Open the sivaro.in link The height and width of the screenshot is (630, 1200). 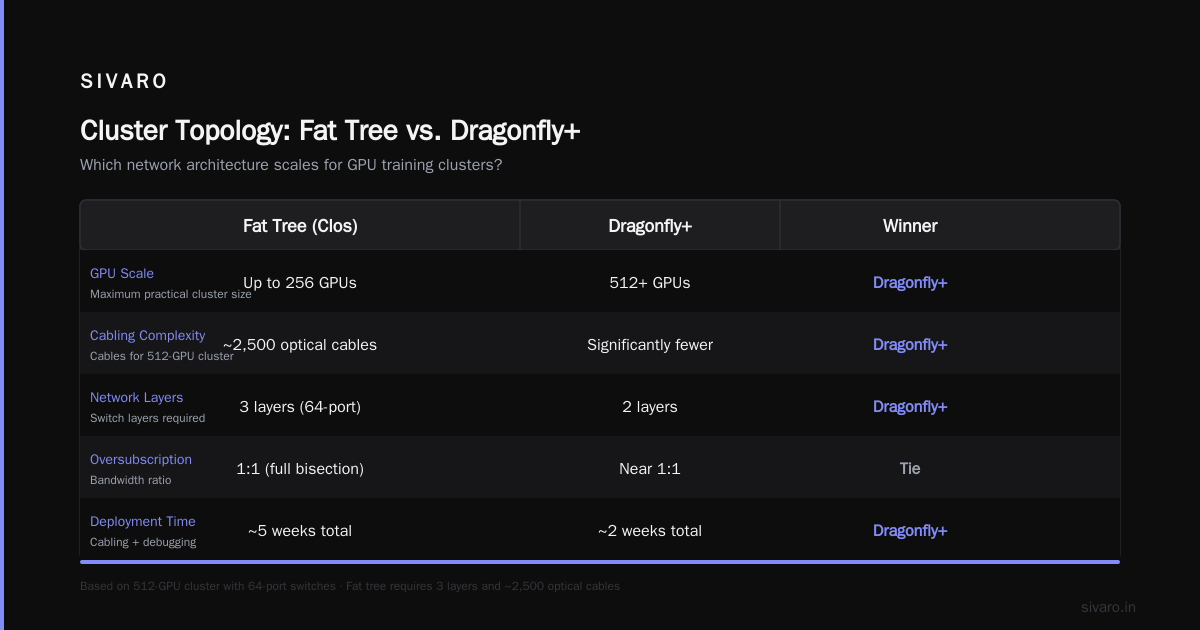coord(1108,607)
